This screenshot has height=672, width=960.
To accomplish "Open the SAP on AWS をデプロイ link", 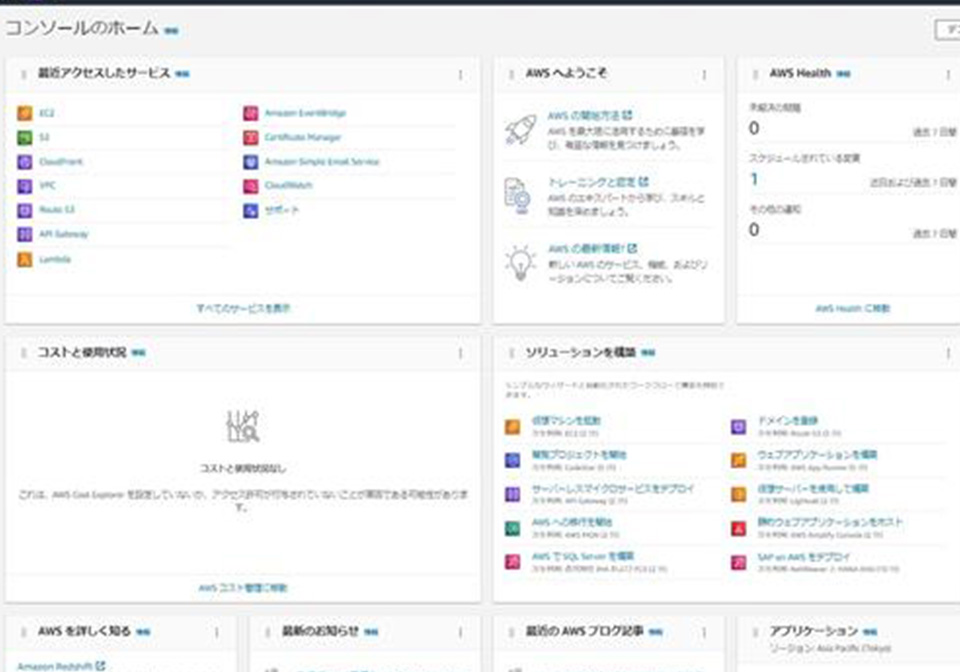I will pyautogui.click(x=804, y=557).
